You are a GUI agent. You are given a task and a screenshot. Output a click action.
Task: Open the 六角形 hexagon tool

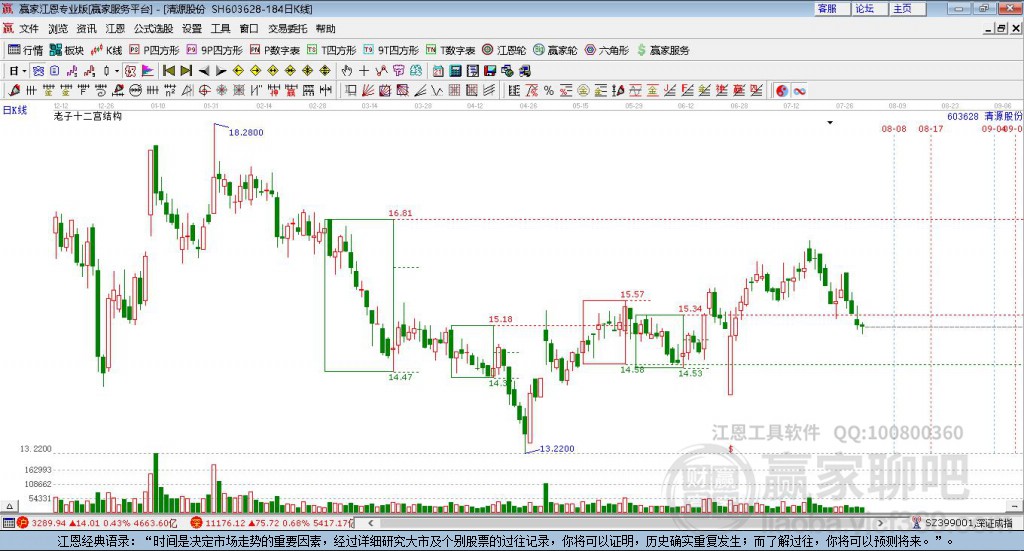coord(607,50)
